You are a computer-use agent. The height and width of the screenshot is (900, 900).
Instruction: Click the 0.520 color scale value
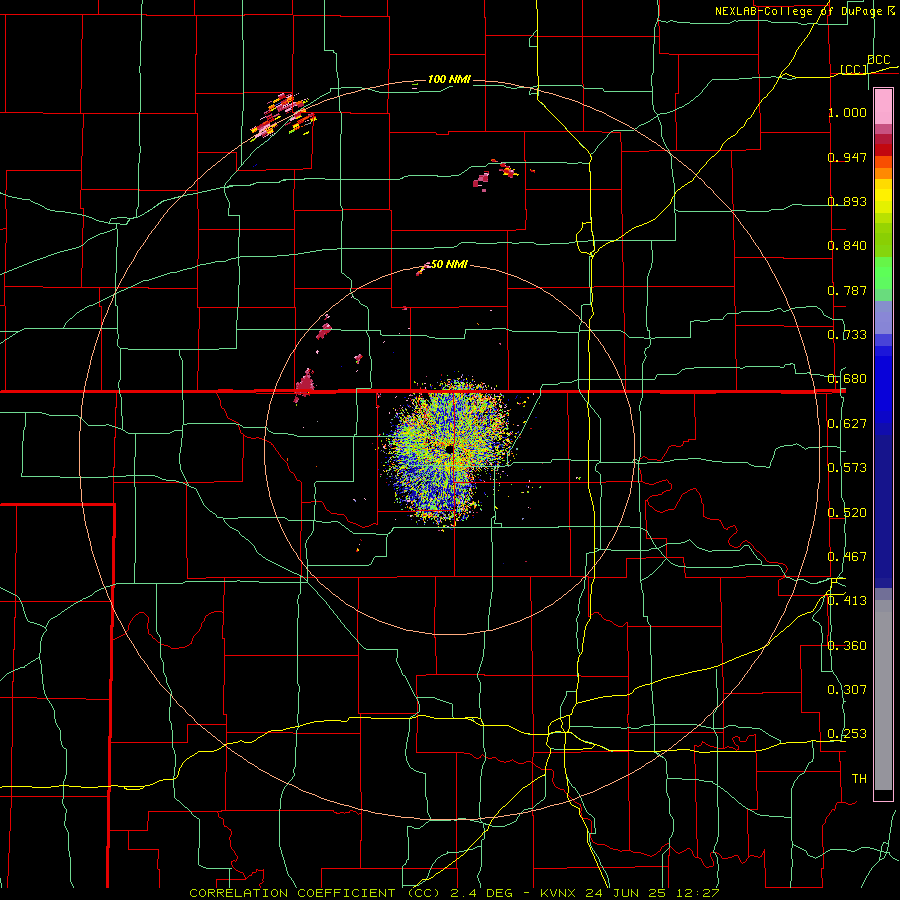847,513
